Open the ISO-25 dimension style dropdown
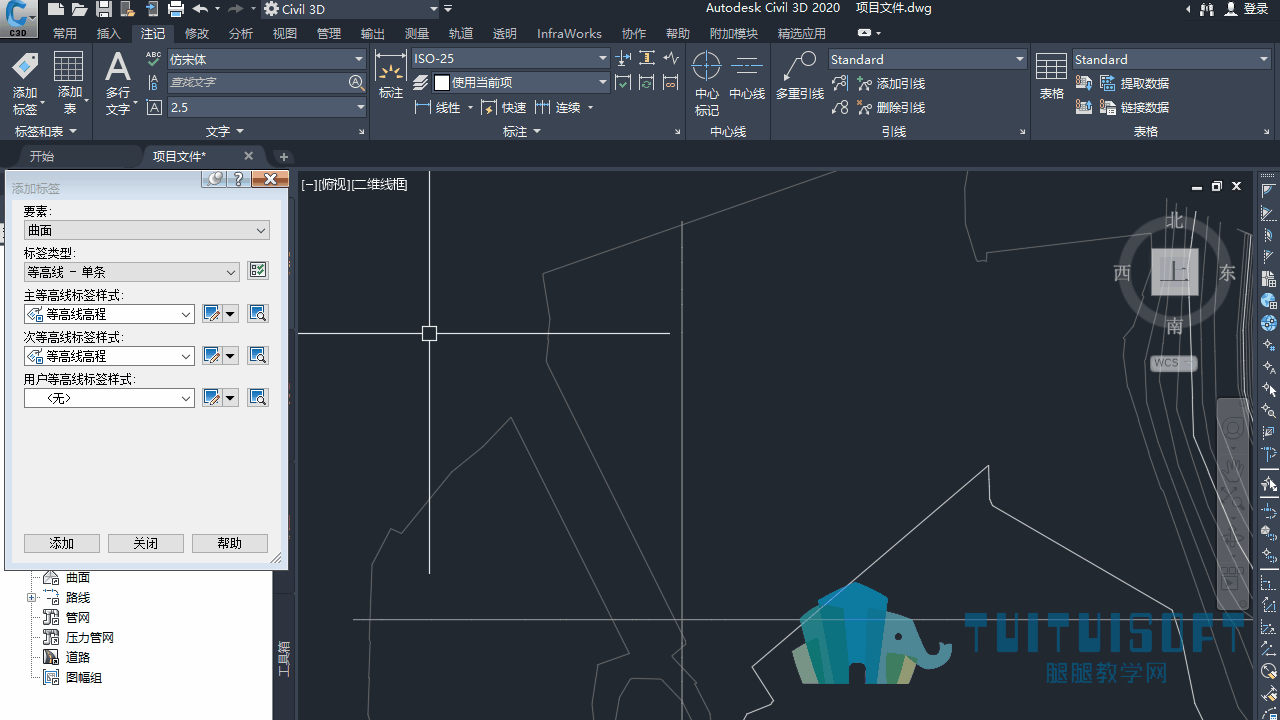1280x720 pixels. pyautogui.click(x=511, y=58)
